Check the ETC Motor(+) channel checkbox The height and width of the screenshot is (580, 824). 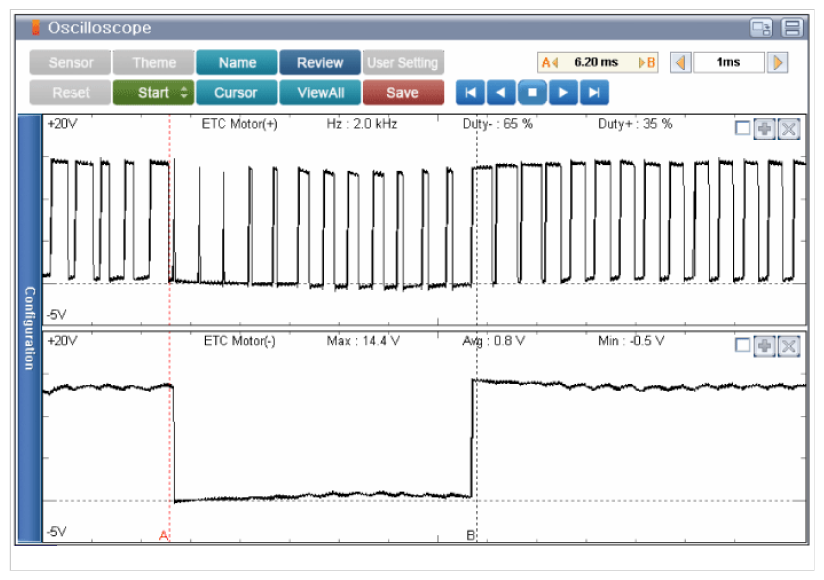[742, 129]
